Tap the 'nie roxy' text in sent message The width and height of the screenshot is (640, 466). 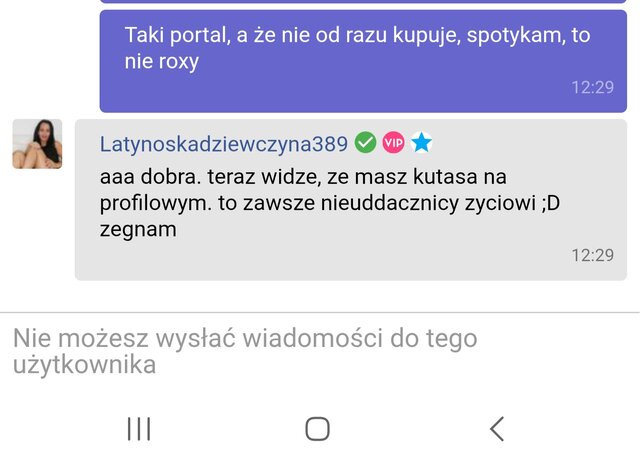pos(162,62)
